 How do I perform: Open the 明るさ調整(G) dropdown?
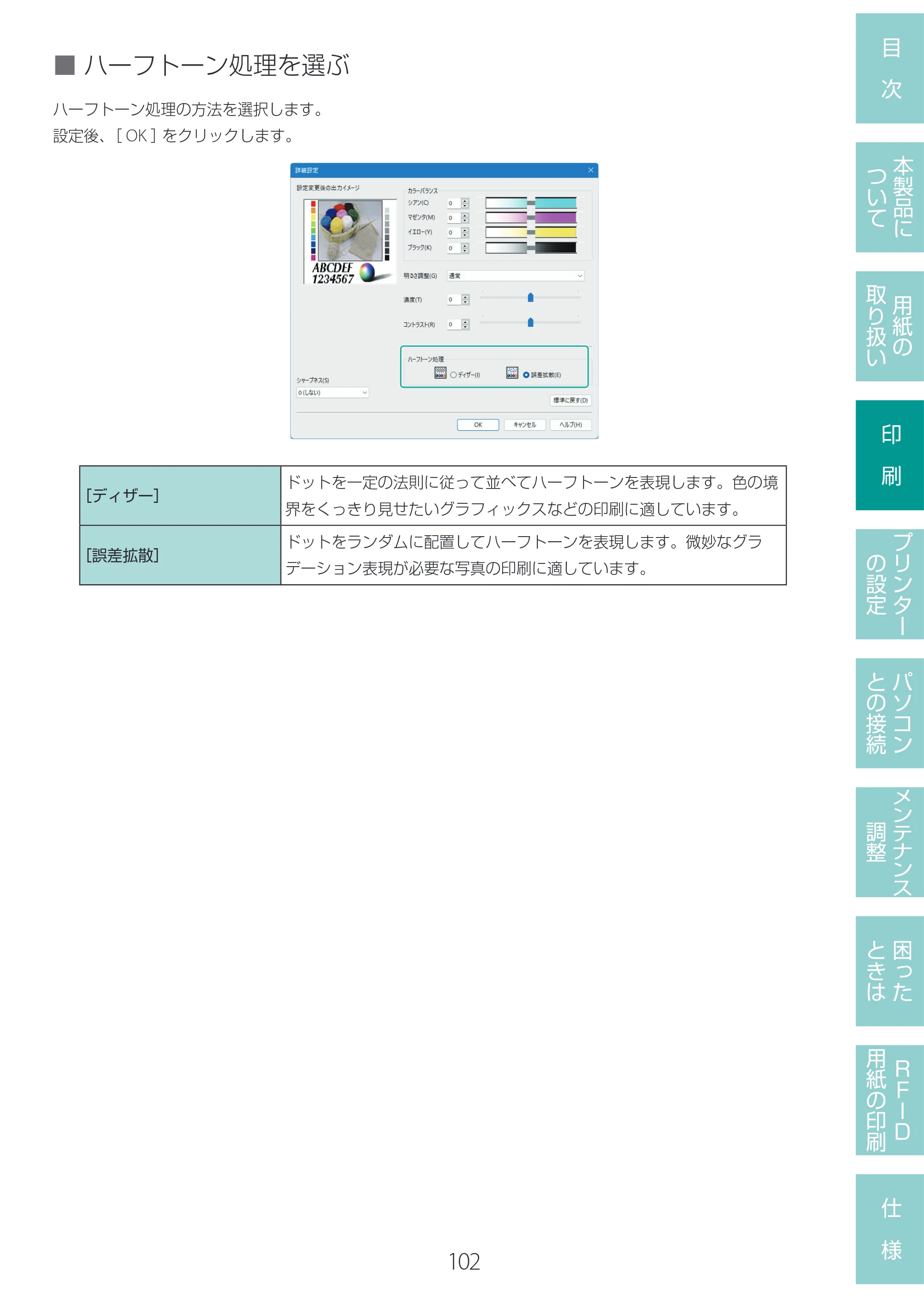[x=515, y=276]
